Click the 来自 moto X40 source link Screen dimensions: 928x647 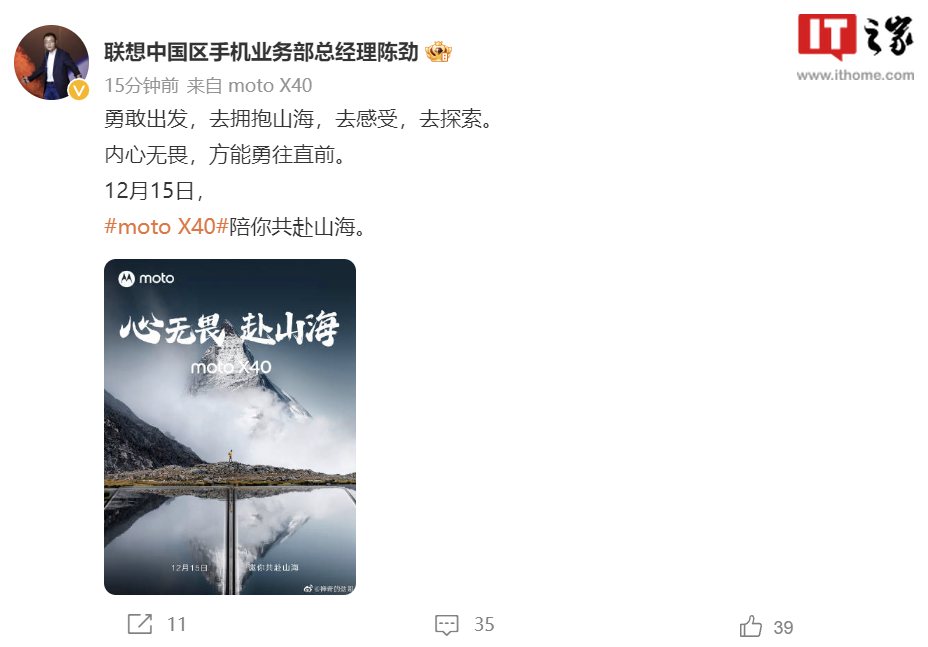click(x=249, y=85)
